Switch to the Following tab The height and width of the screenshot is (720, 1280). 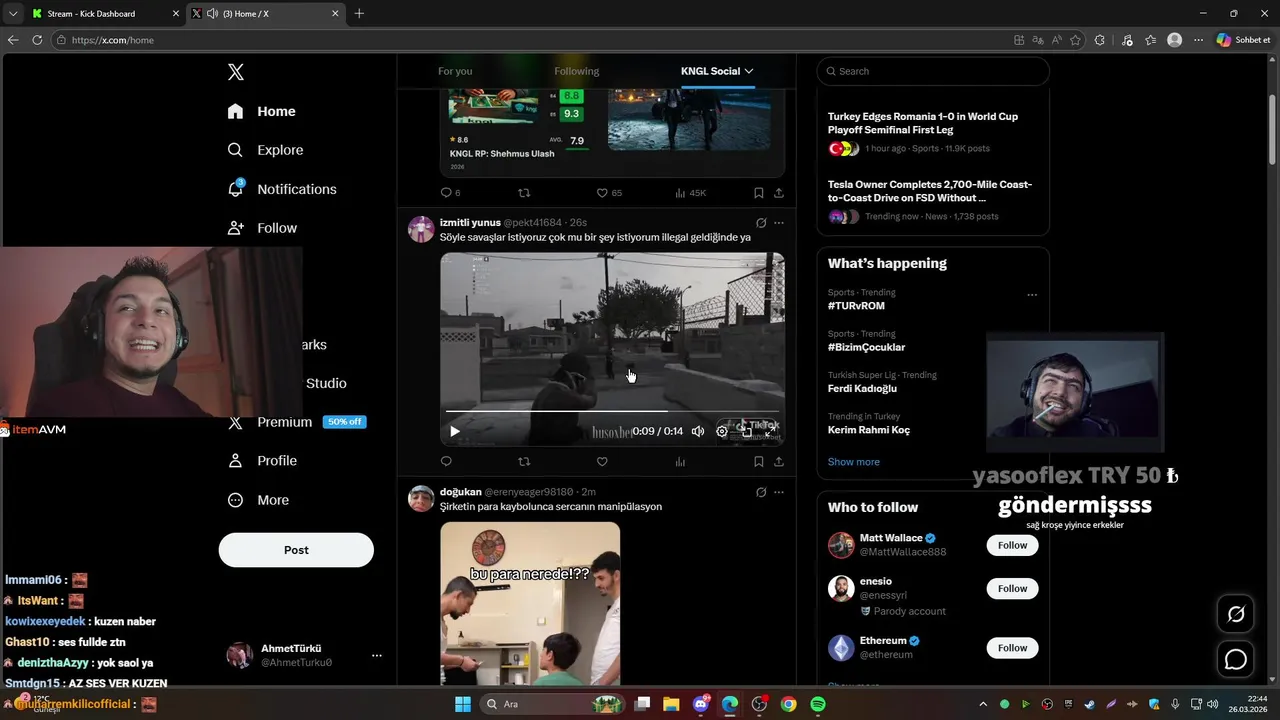point(577,71)
